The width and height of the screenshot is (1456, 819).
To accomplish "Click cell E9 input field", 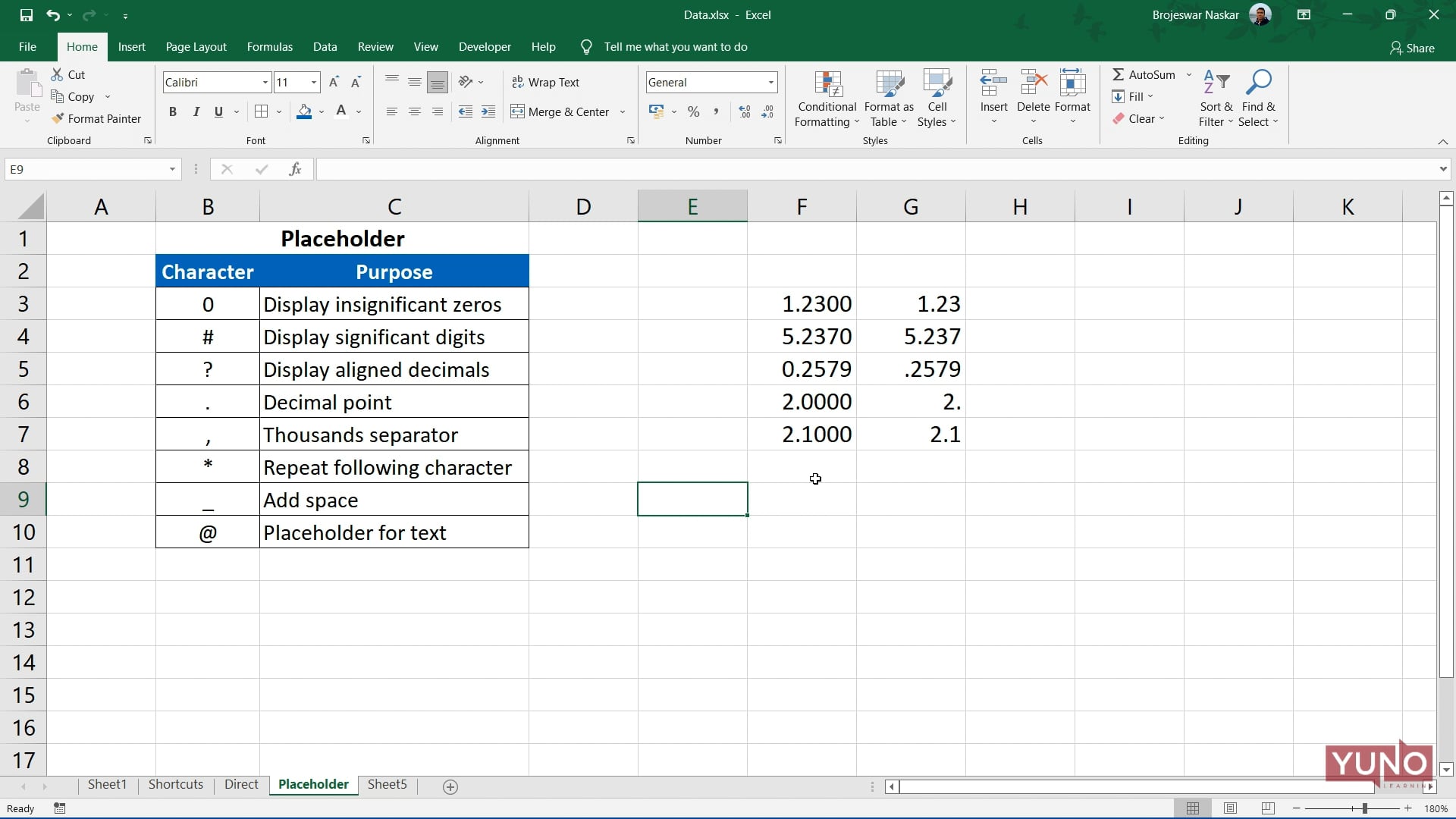I will coord(692,499).
